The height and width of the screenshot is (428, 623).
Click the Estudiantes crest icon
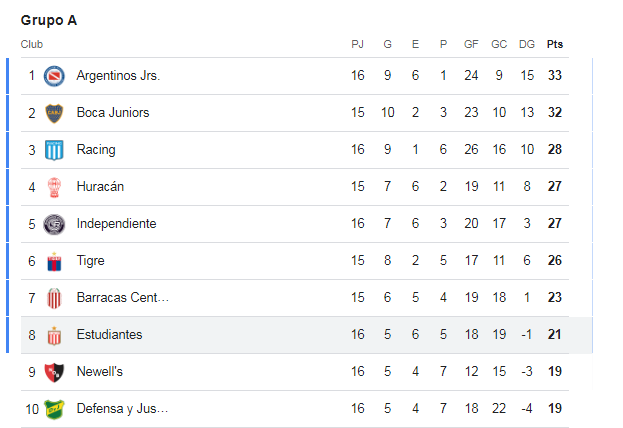54,335
